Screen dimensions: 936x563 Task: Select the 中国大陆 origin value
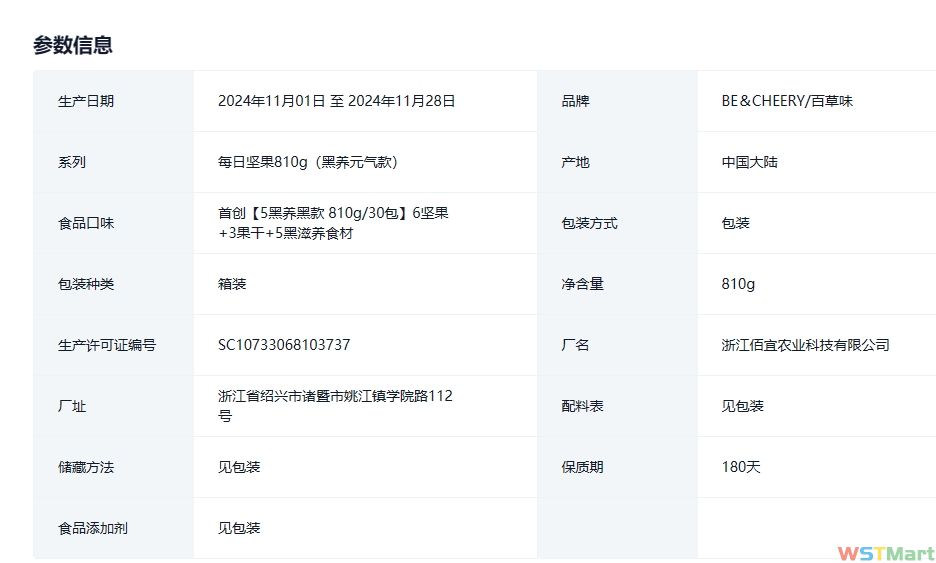749,162
